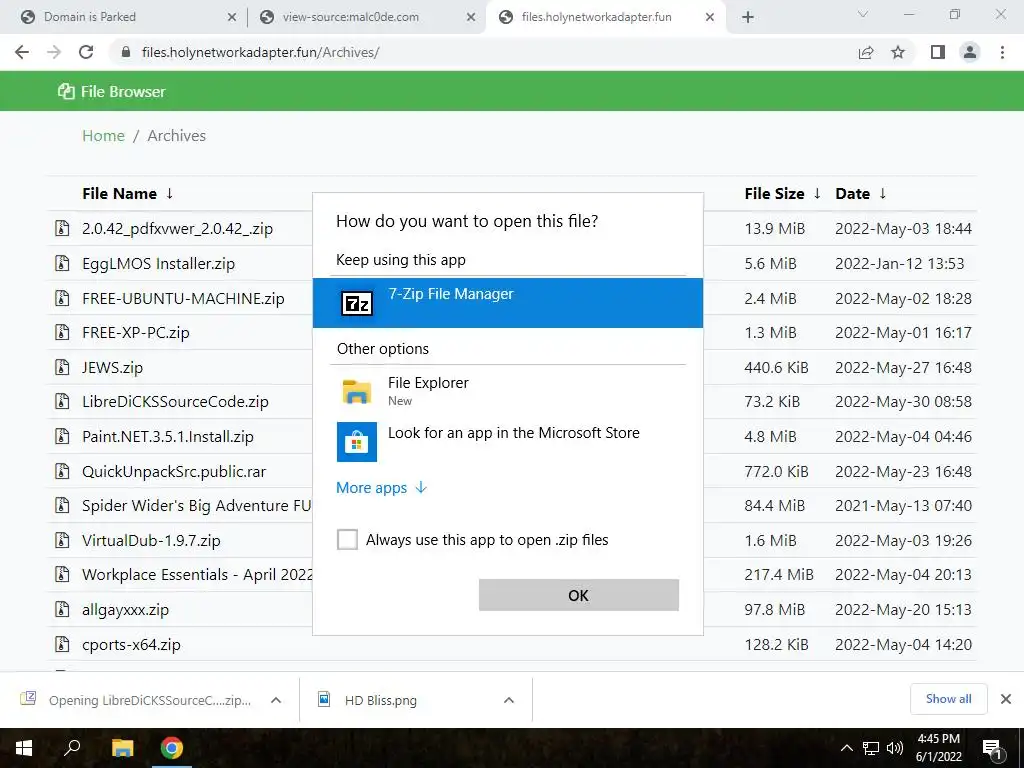Close the downloads bar
This screenshot has width=1024, height=768.
pyautogui.click(x=1006, y=699)
